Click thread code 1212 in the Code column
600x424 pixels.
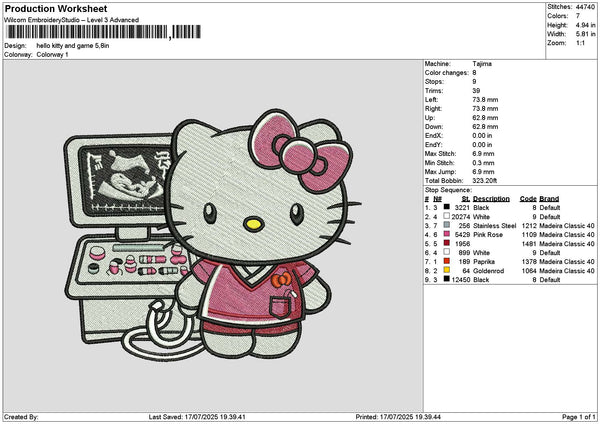click(529, 226)
